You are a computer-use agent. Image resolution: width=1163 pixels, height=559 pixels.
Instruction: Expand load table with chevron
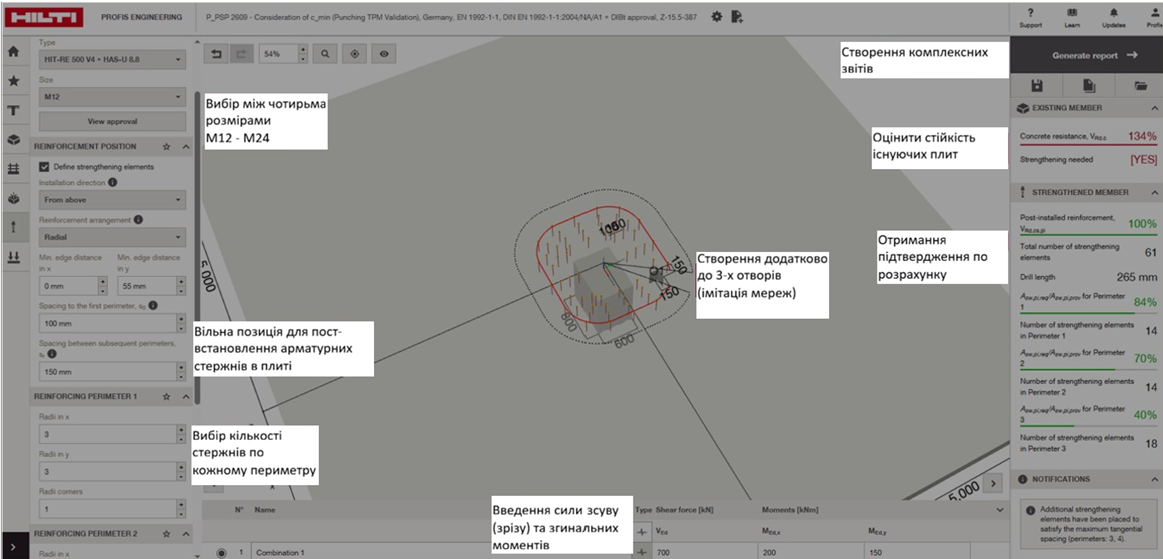point(1000,510)
